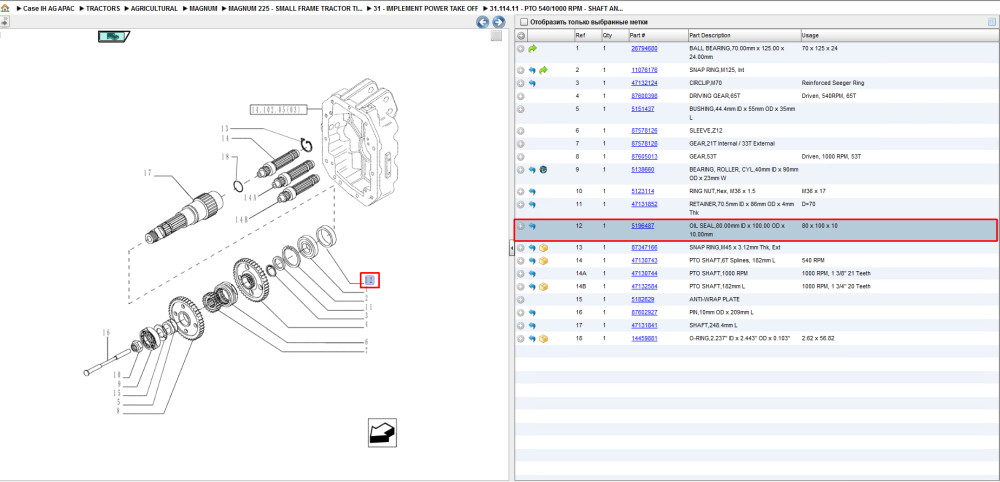The height and width of the screenshot is (482, 1000).
Task: Click the blue reply arrow on row 16
Action: pyautogui.click(x=533, y=313)
